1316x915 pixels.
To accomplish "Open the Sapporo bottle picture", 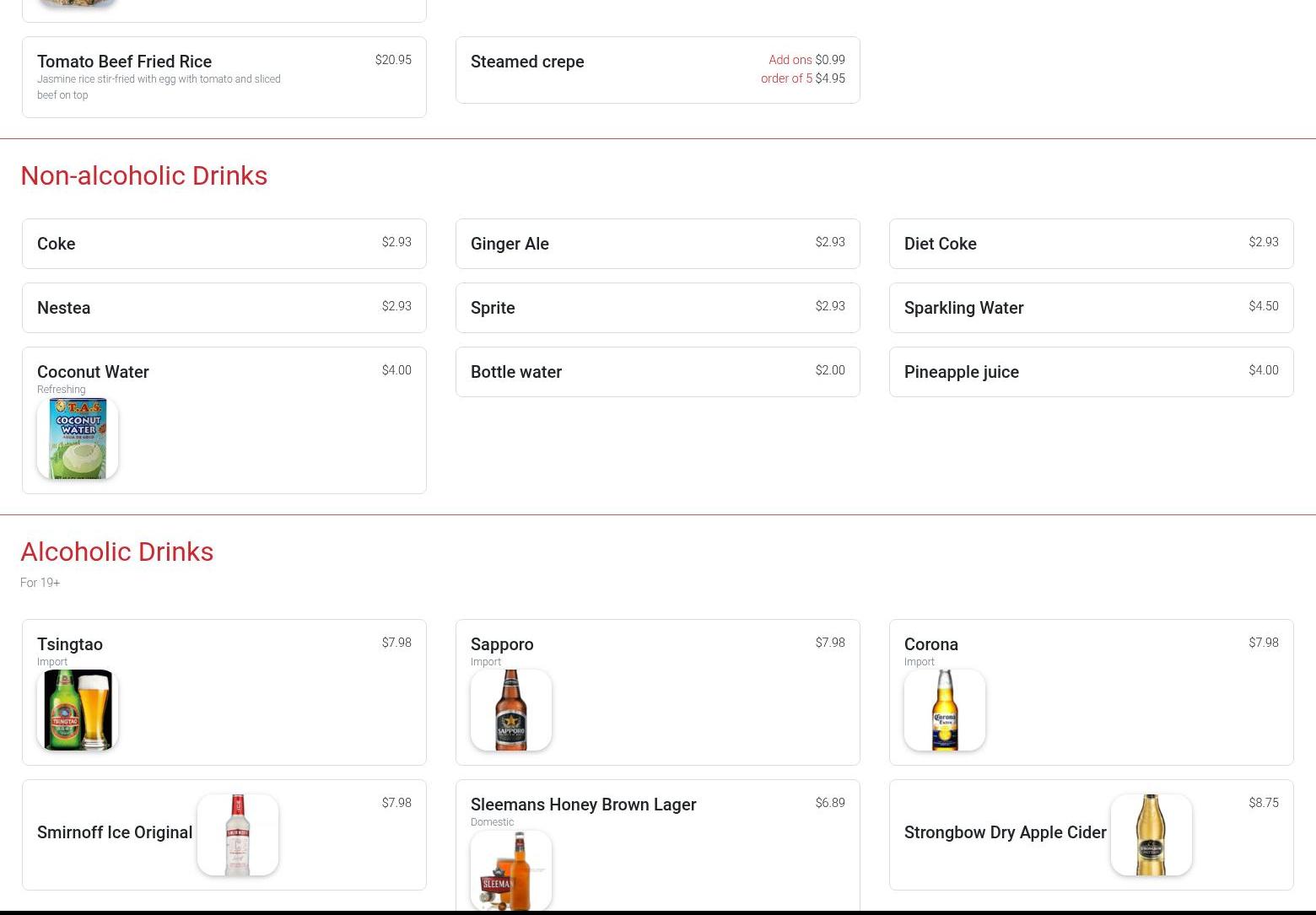I will pyautogui.click(x=511, y=710).
